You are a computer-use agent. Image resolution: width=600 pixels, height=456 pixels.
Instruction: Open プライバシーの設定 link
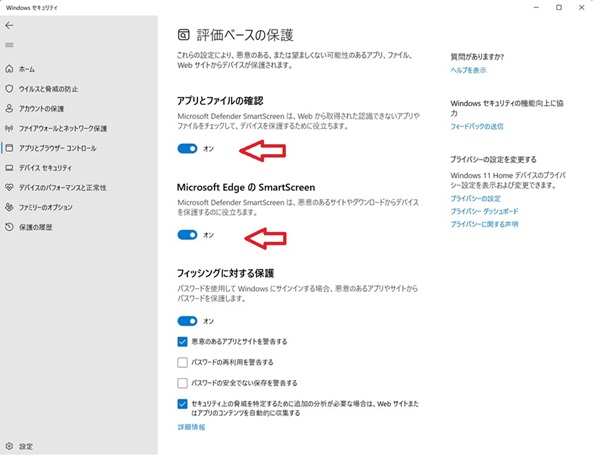click(x=475, y=199)
